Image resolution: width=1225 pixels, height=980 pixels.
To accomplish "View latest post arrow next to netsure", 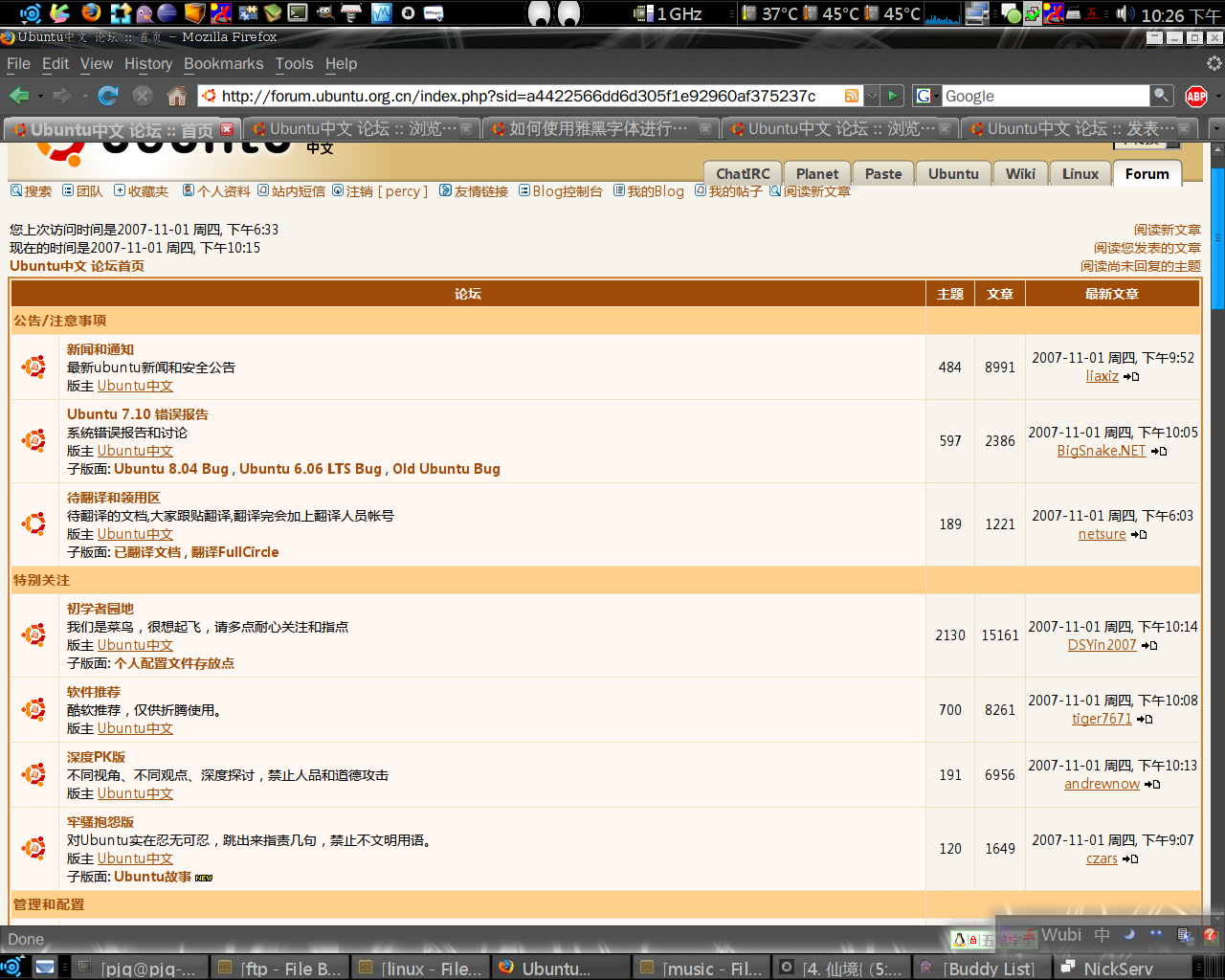I will [x=1139, y=535].
